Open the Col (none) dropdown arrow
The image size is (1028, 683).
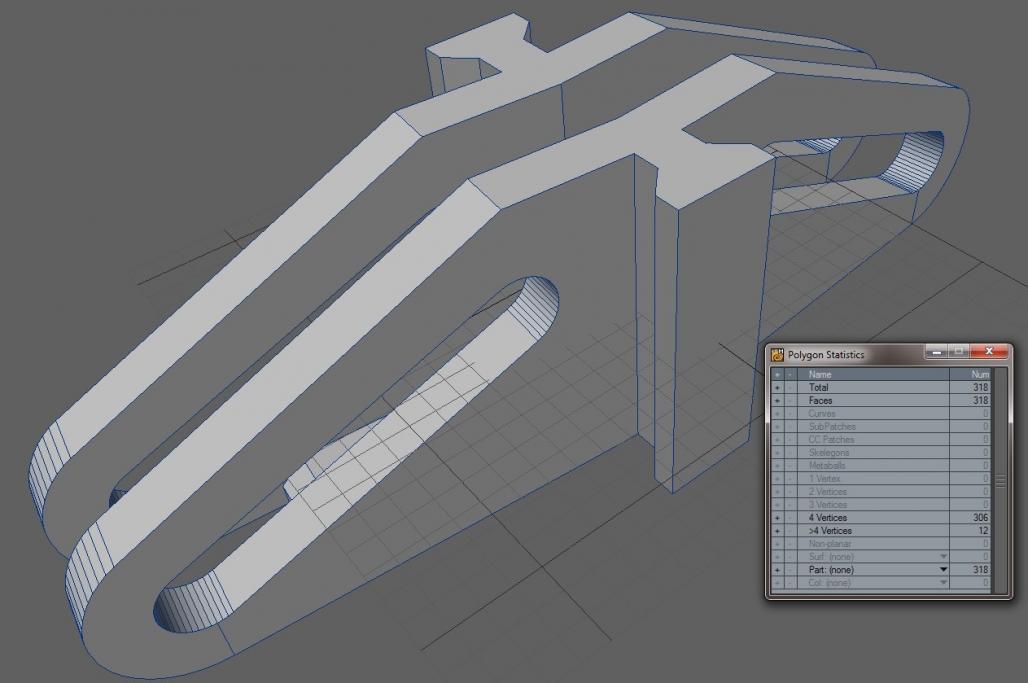click(x=942, y=583)
